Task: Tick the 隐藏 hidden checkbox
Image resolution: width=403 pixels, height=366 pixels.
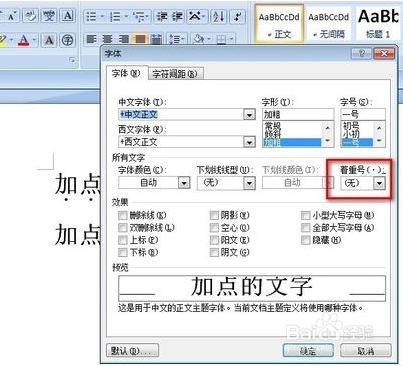Action: pos(305,240)
